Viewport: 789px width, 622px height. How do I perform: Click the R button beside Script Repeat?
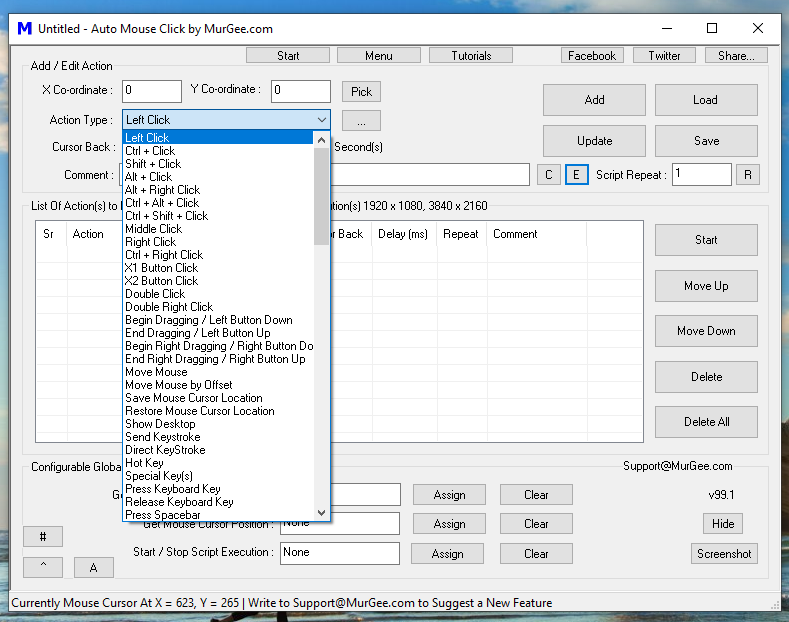click(x=748, y=175)
